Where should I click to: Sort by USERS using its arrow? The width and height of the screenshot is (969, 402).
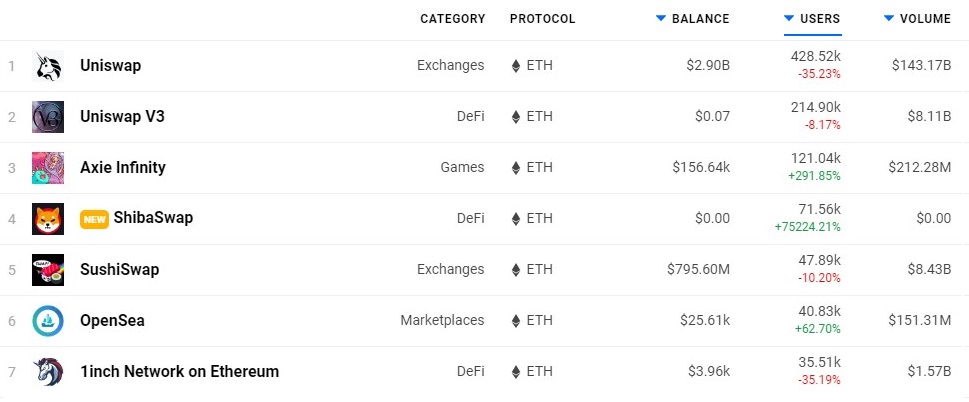coord(789,19)
